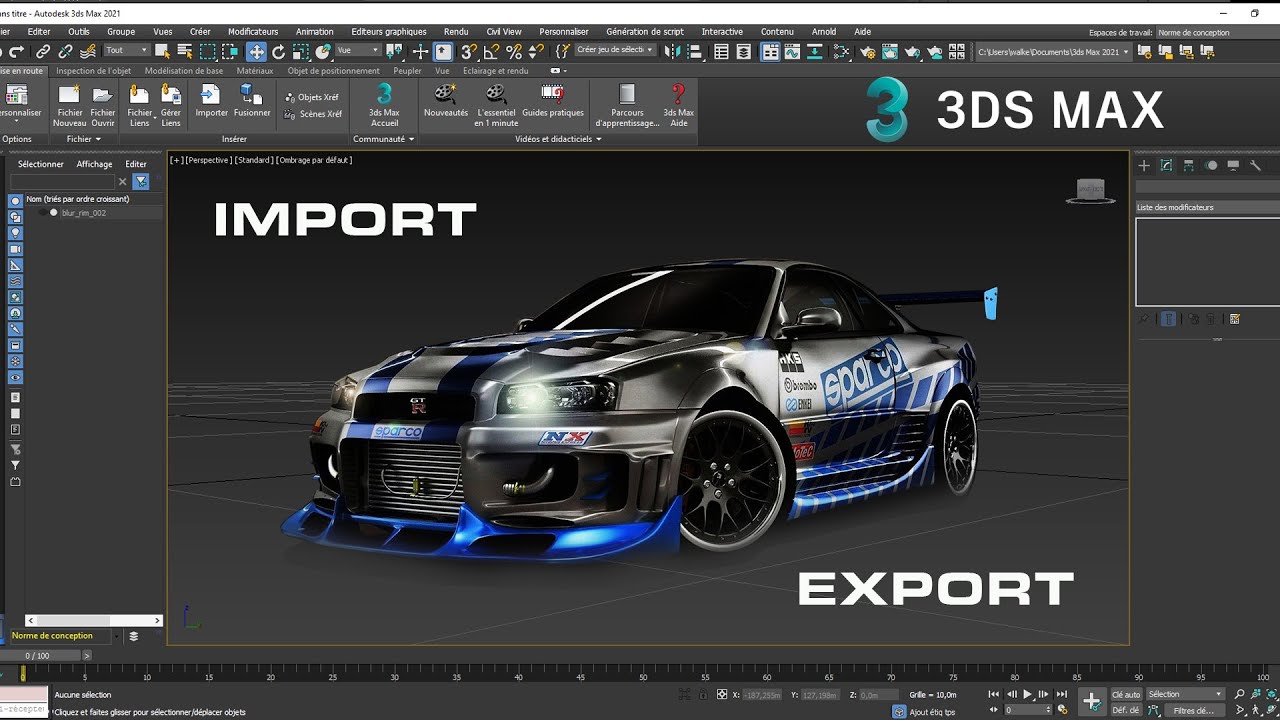Screen dimensions: 1280x720
Task: Select the Move transform tool
Action: tap(256, 51)
